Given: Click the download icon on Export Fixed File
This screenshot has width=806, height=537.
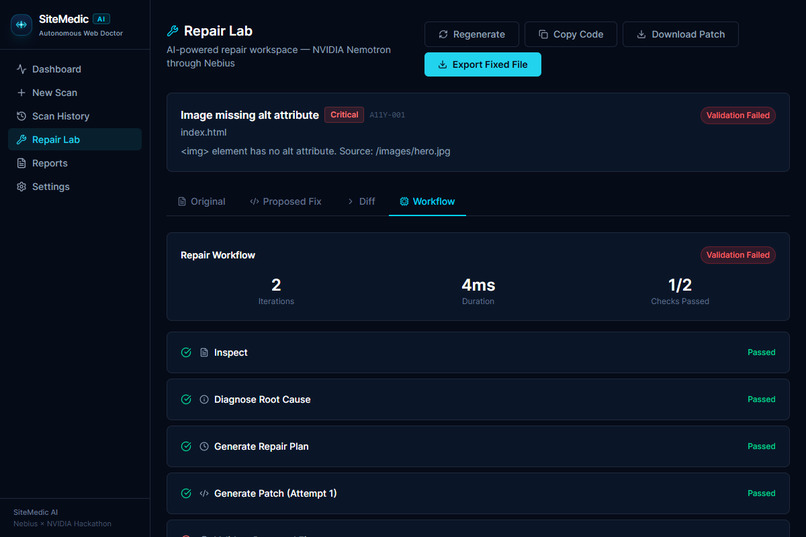Looking at the screenshot, I should point(442,65).
